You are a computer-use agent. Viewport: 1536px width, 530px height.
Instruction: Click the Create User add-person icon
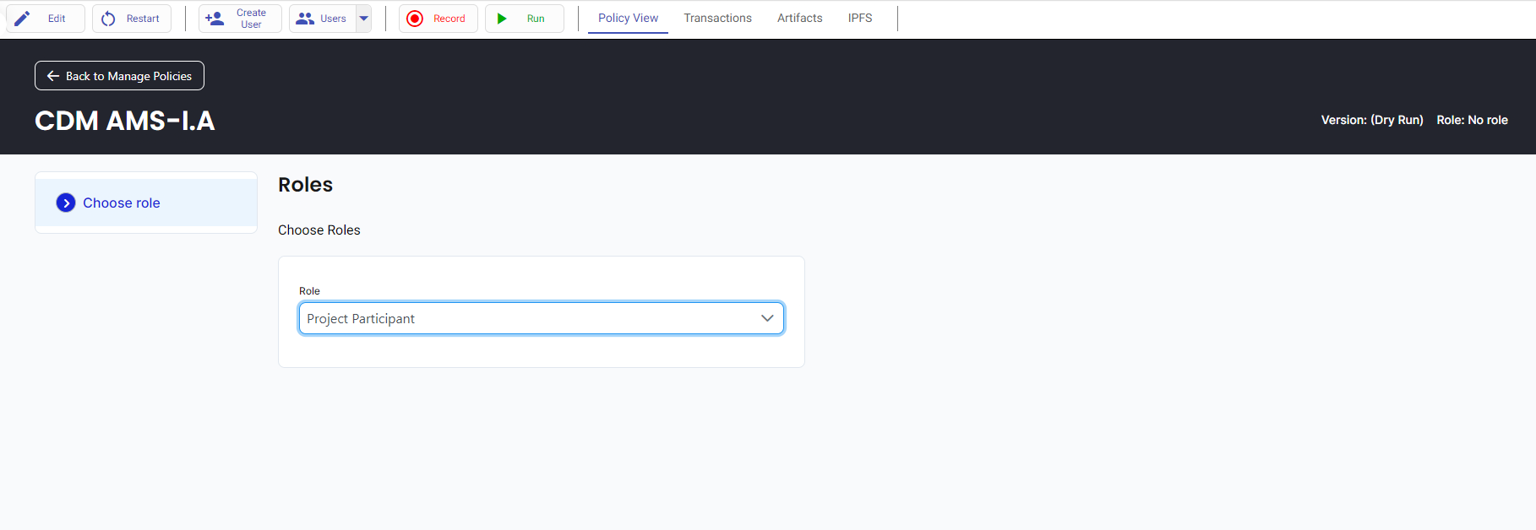pyautogui.click(x=214, y=18)
